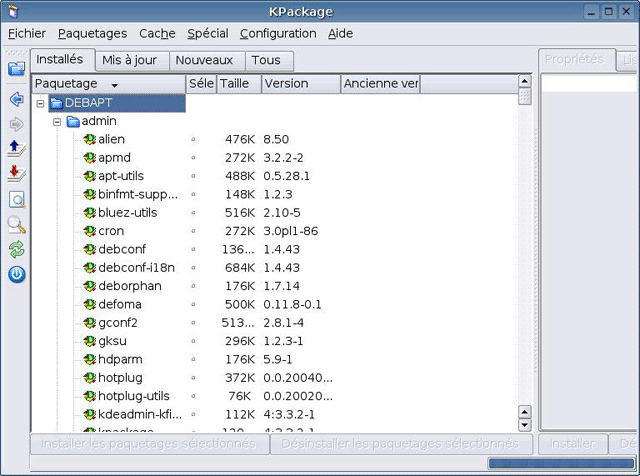Screen dimensions: 640x476
Task: Select the debconf-i18n package name
Action: (136, 268)
